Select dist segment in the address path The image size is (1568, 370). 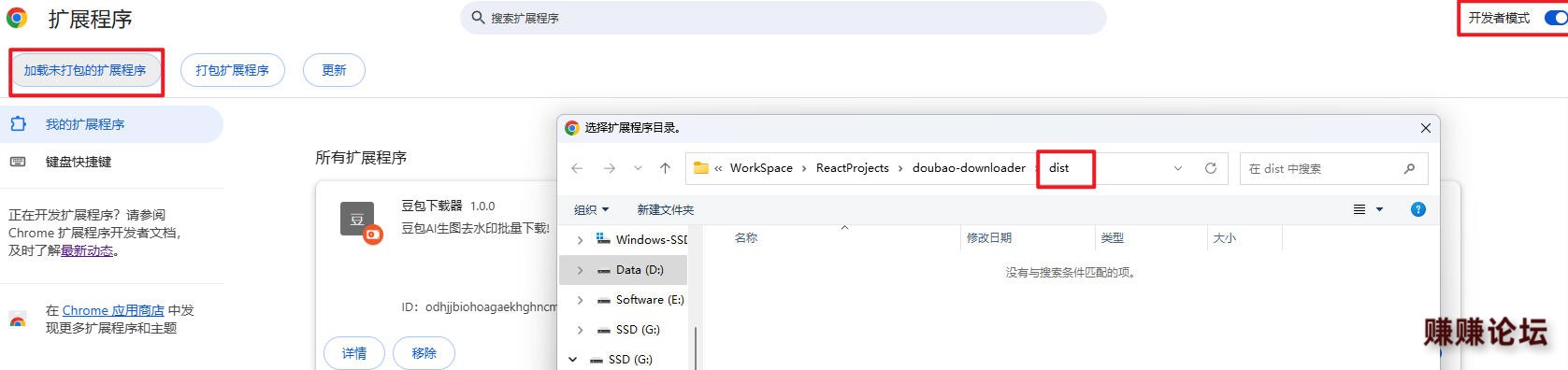tap(1058, 168)
